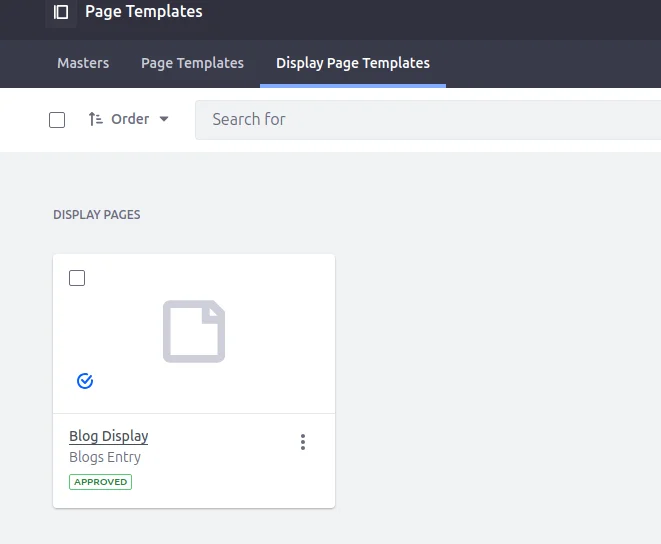The image size is (661, 544).
Task: Check the select-all checkbox in the toolbar
Action: point(57,120)
